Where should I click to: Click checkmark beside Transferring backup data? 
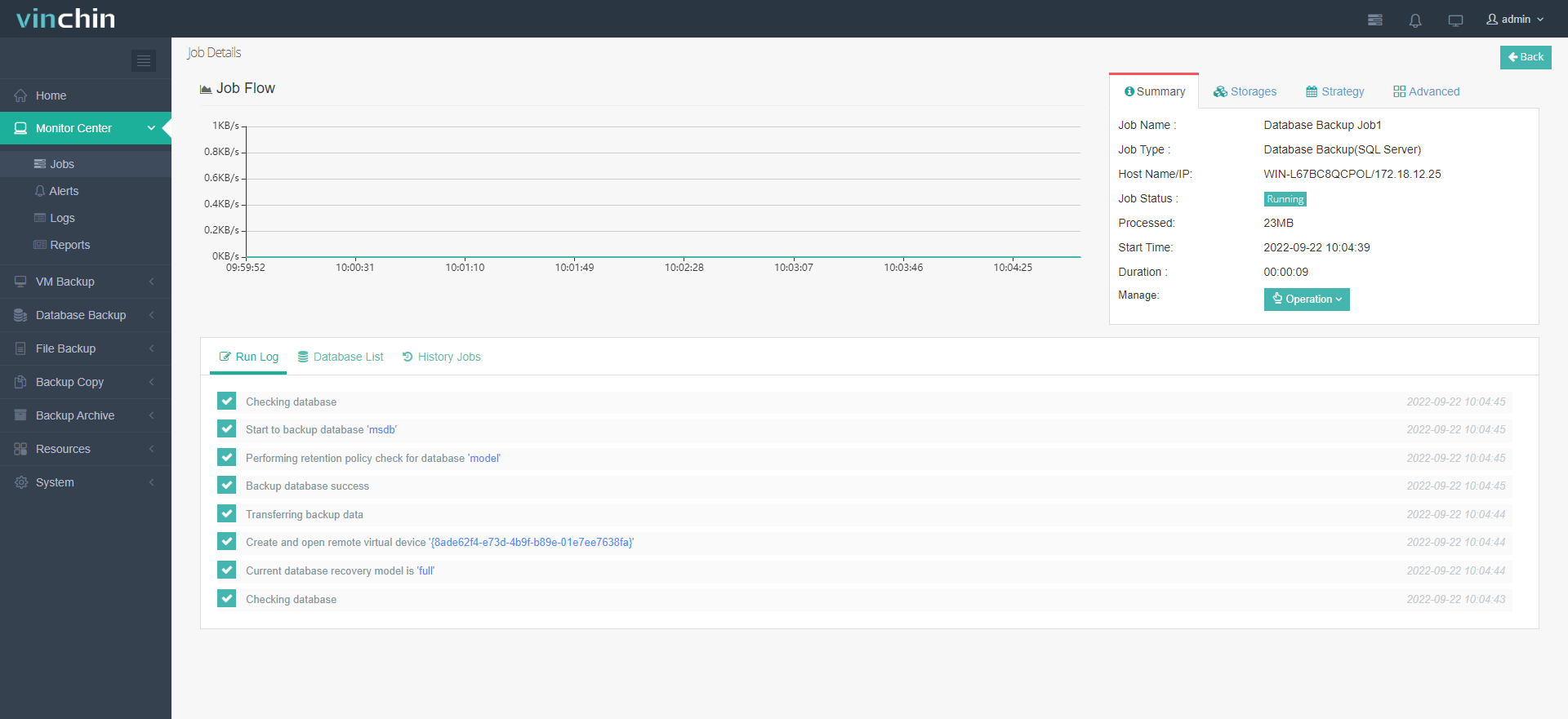click(x=227, y=514)
